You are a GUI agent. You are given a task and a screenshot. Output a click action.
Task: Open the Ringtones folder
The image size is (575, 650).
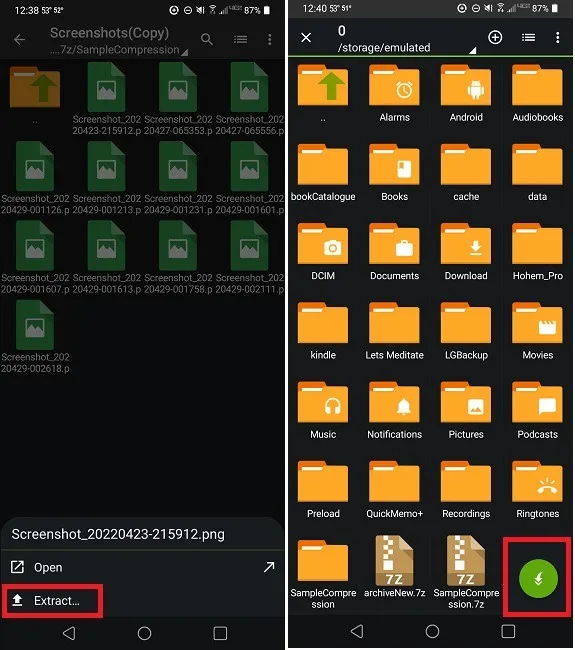pyautogui.click(x=538, y=490)
